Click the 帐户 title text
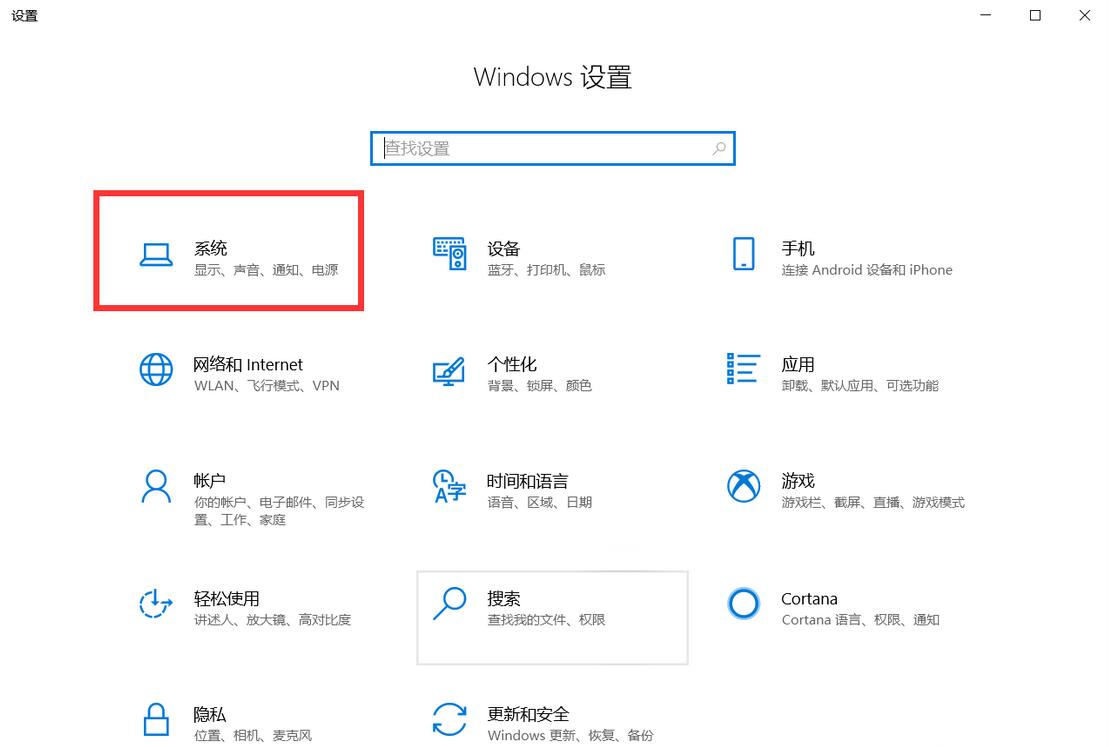1109x747 pixels. pos(210,480)
